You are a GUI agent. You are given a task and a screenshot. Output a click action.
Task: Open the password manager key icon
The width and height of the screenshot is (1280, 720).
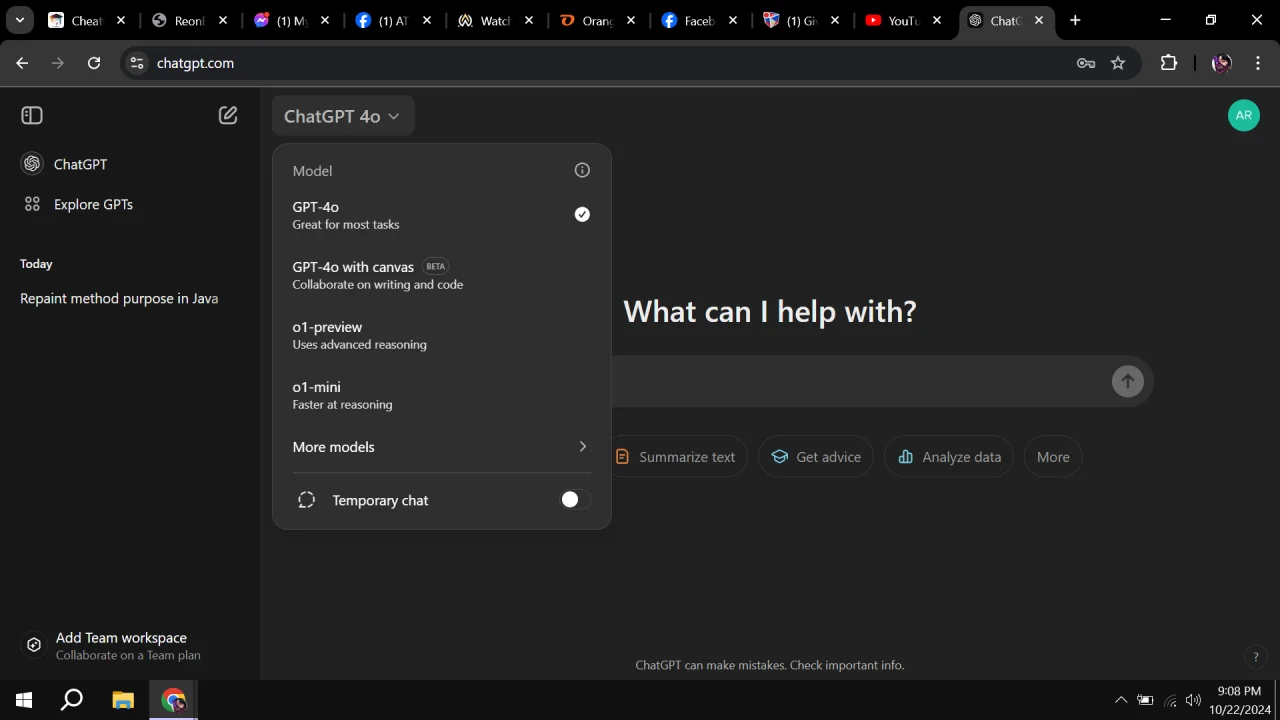tap(1086, 63)
